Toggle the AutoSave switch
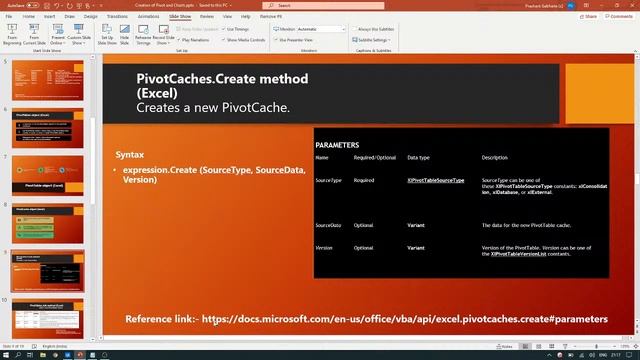 (32, 6)
